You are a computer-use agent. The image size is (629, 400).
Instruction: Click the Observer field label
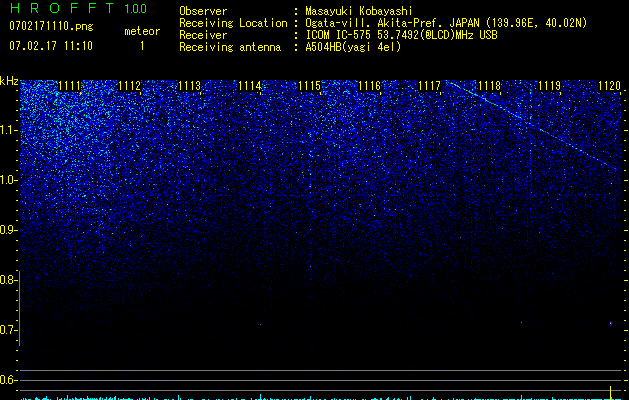(203, 11)
